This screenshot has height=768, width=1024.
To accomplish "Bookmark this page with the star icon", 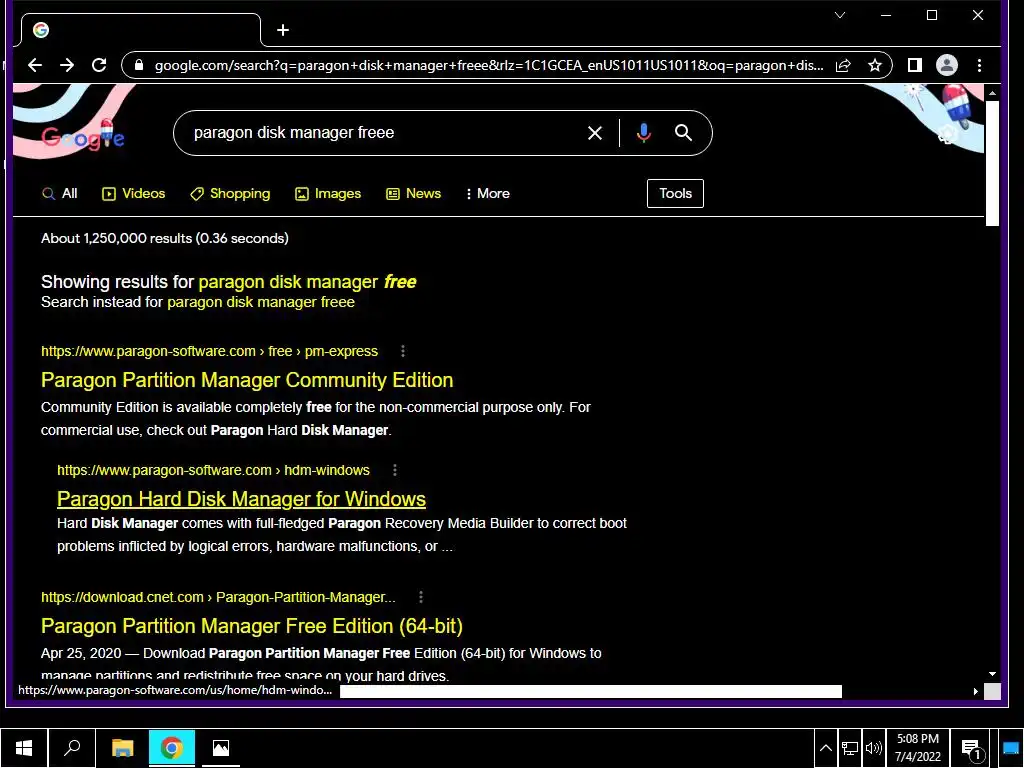I will point(874,65).
